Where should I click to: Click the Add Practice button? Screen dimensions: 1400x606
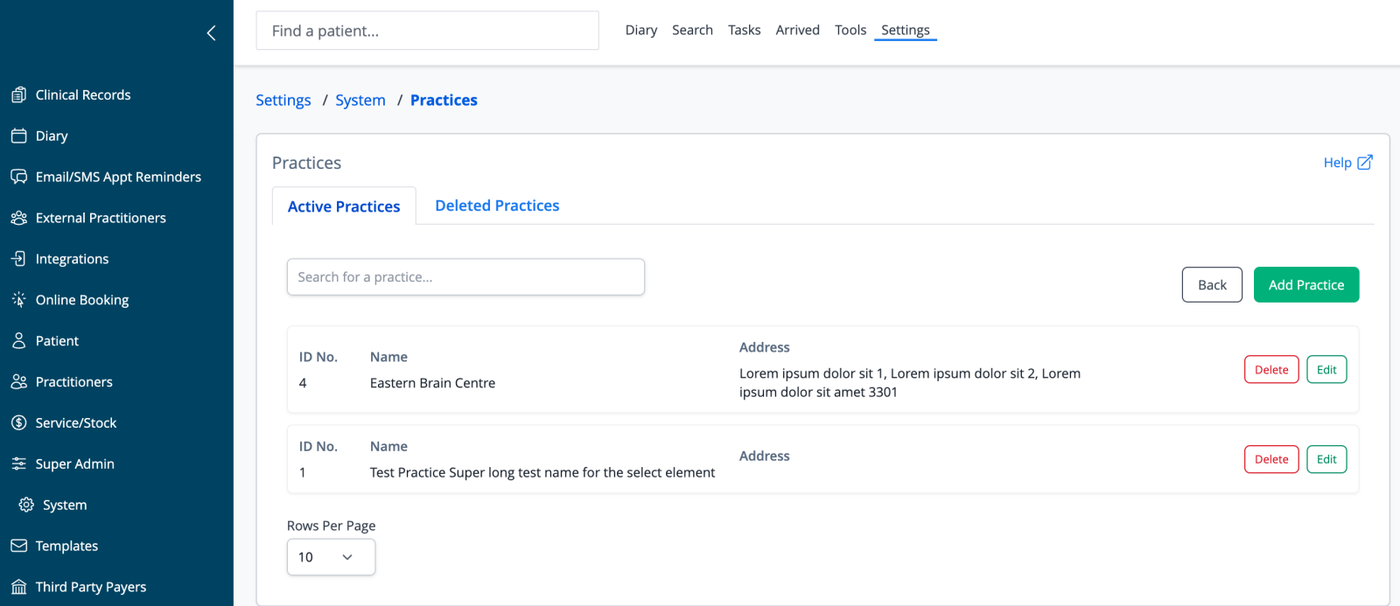[x=1306, y=285]
